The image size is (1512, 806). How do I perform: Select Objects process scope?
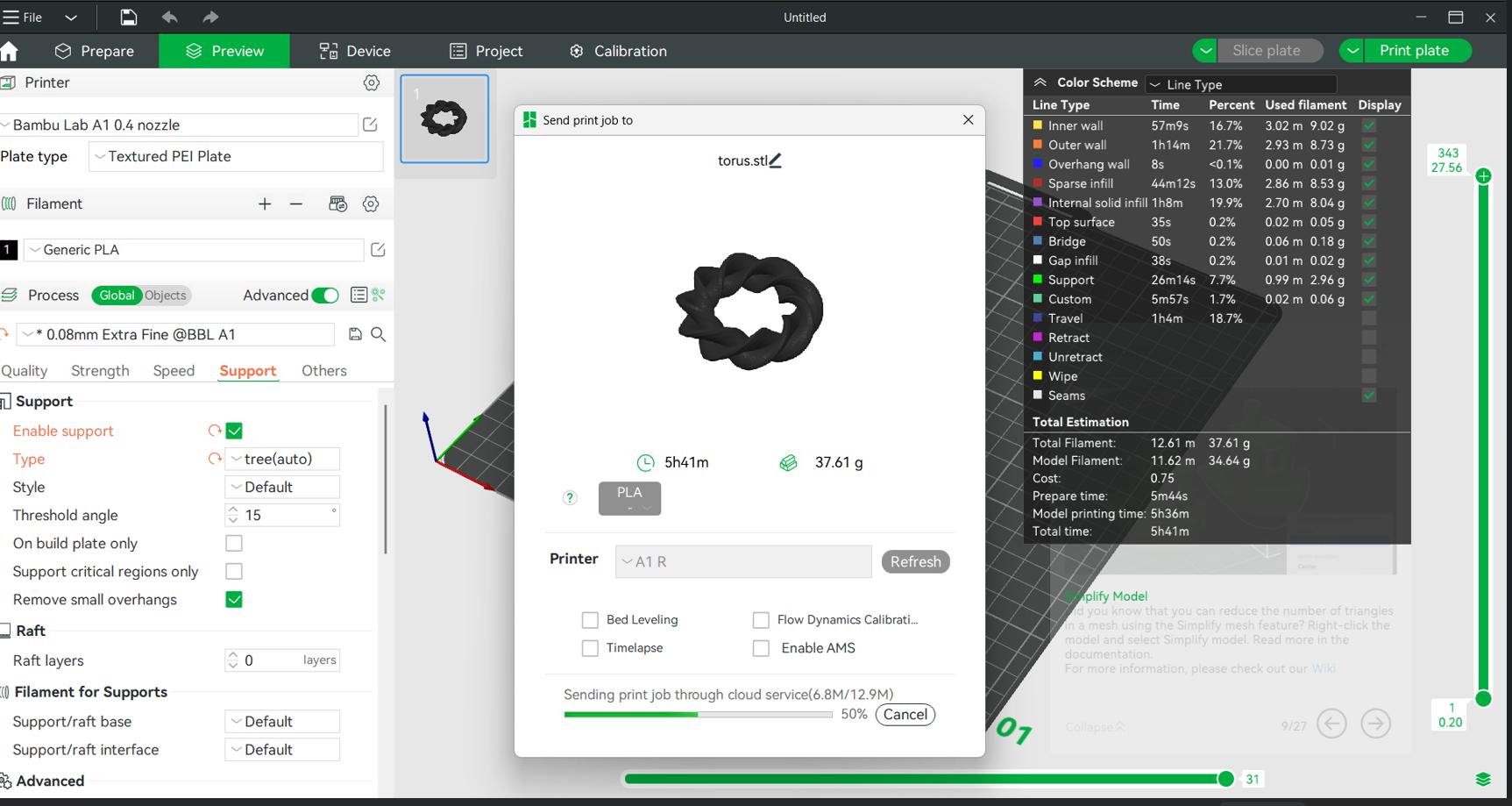pyautogui.click(x=166, y=296)
